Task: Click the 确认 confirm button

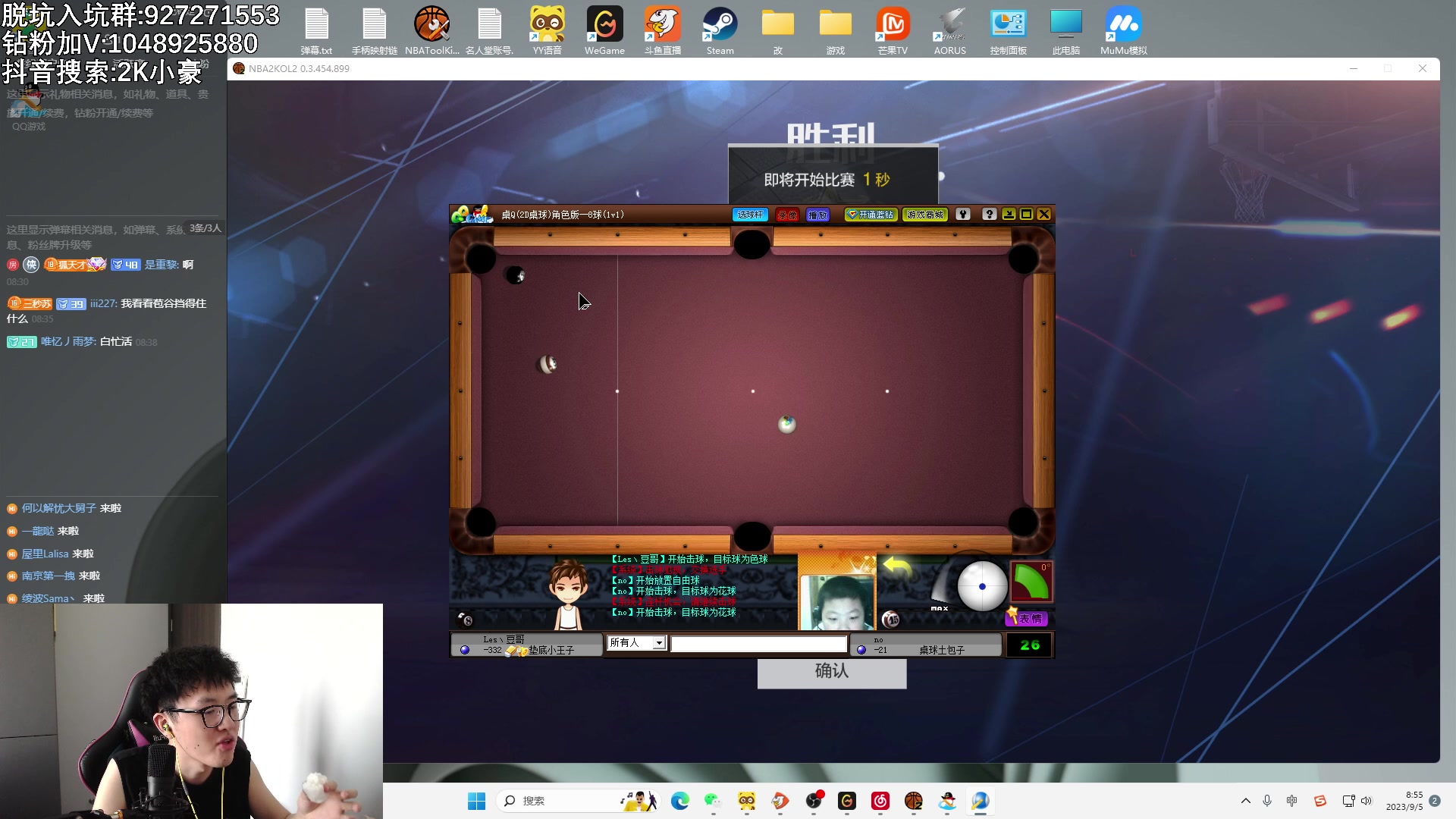Action: tap(832, 672)
